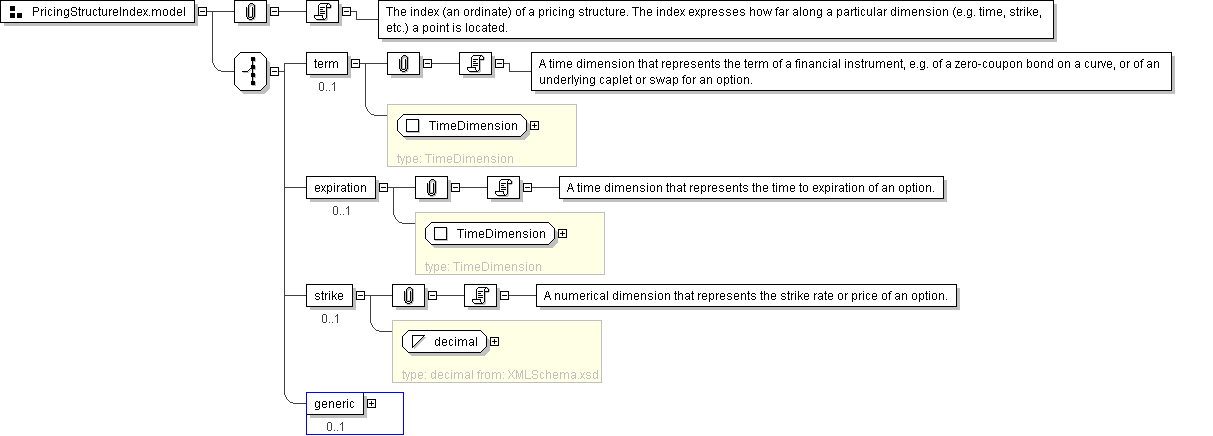Click the annotation paperclip icon next to expiration
The width and height of the screenshot is (1213, 436).
431,187
